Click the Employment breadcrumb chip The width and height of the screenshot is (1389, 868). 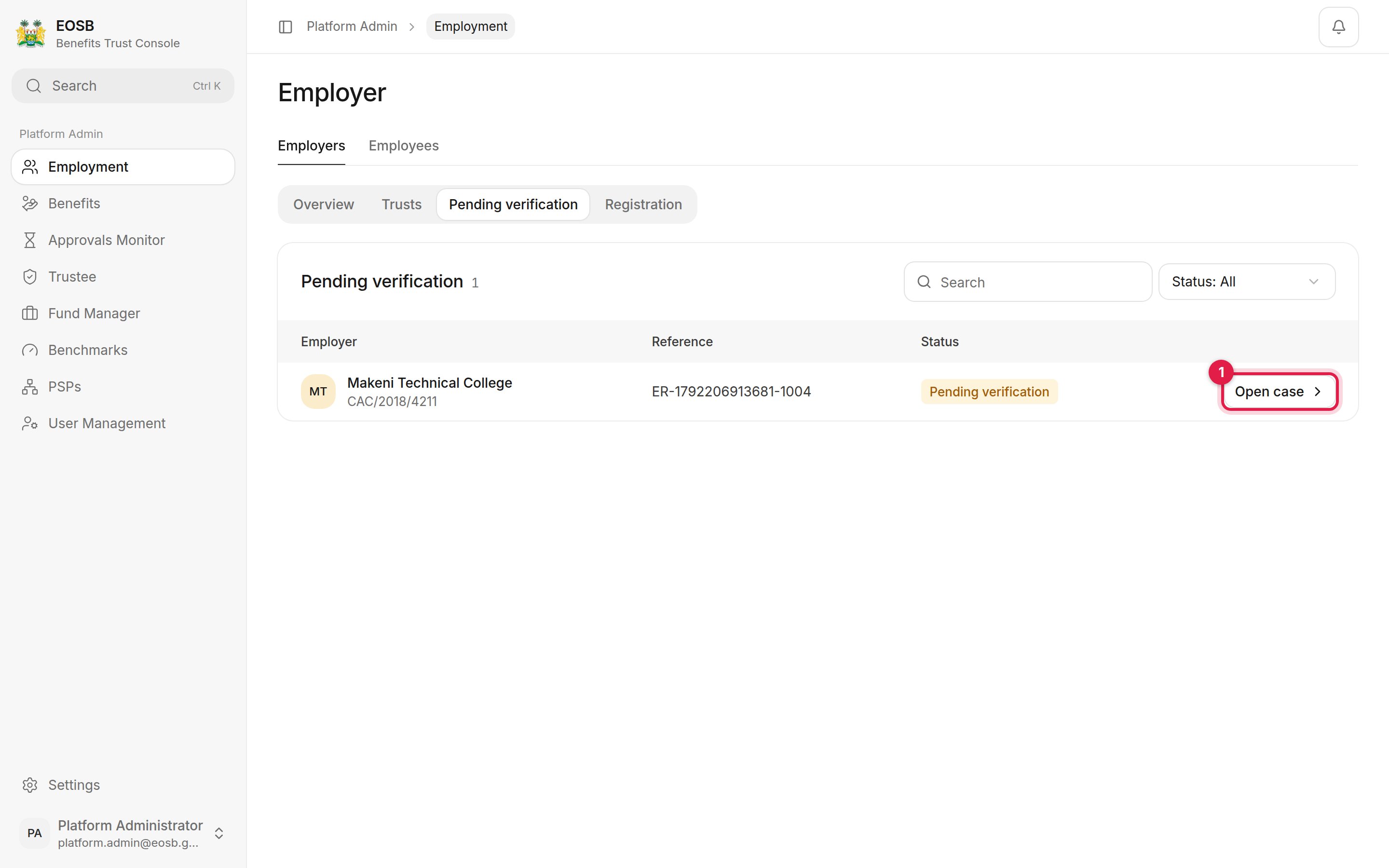click(x=470, y=27)
